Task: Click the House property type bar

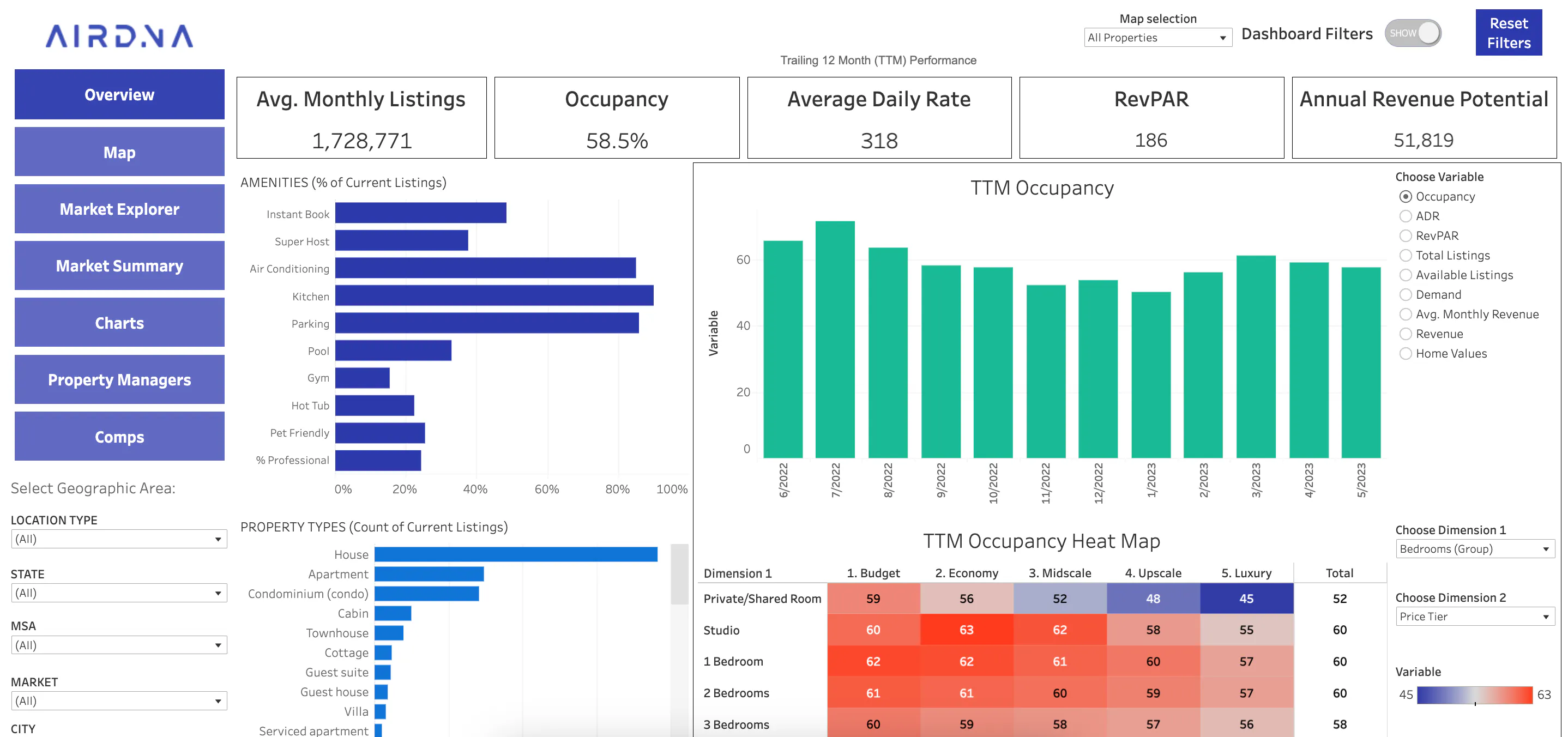Action: pyautogui.click(x=516, y=554)
